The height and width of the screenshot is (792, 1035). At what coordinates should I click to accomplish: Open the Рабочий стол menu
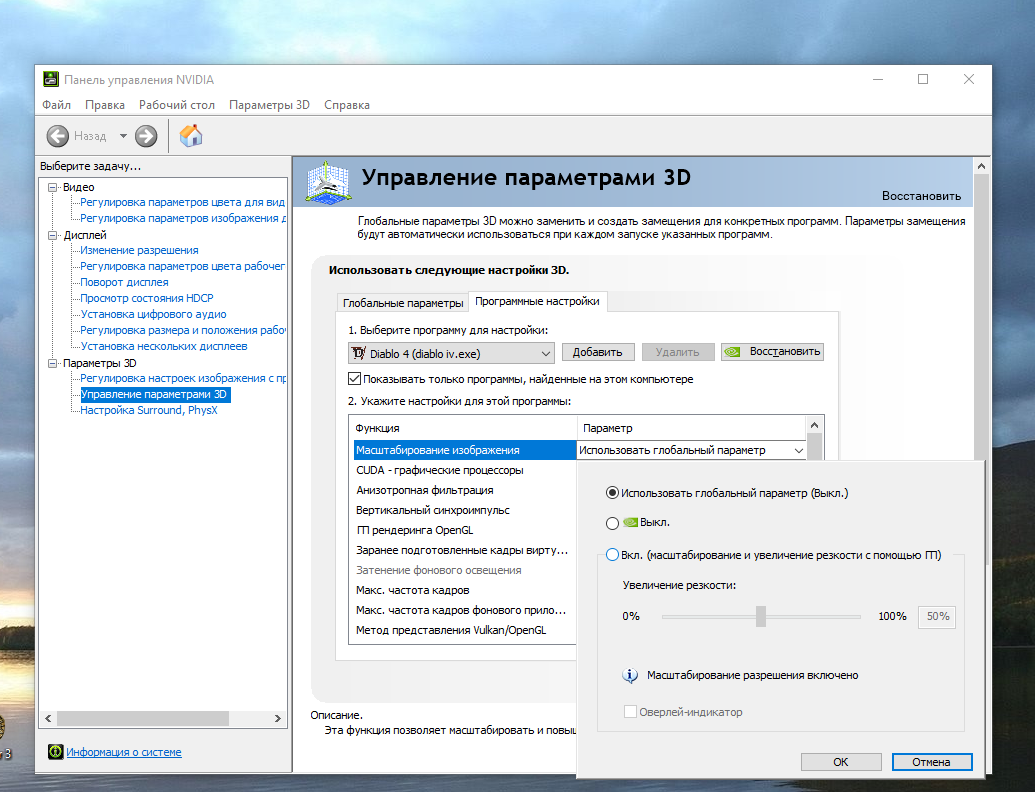(176, 105)
